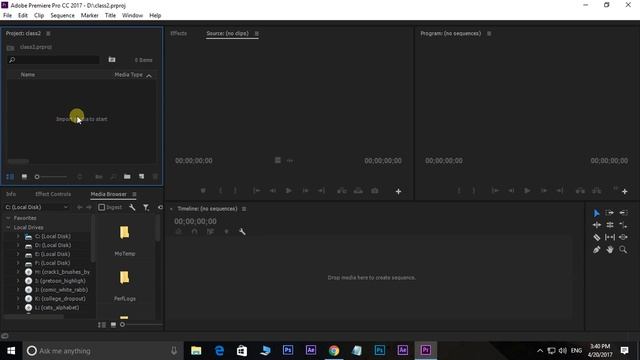The height and width of the screenshot is (360, 640).
Task: Switch to the Info tab
Action: click(x=11, y=194)
